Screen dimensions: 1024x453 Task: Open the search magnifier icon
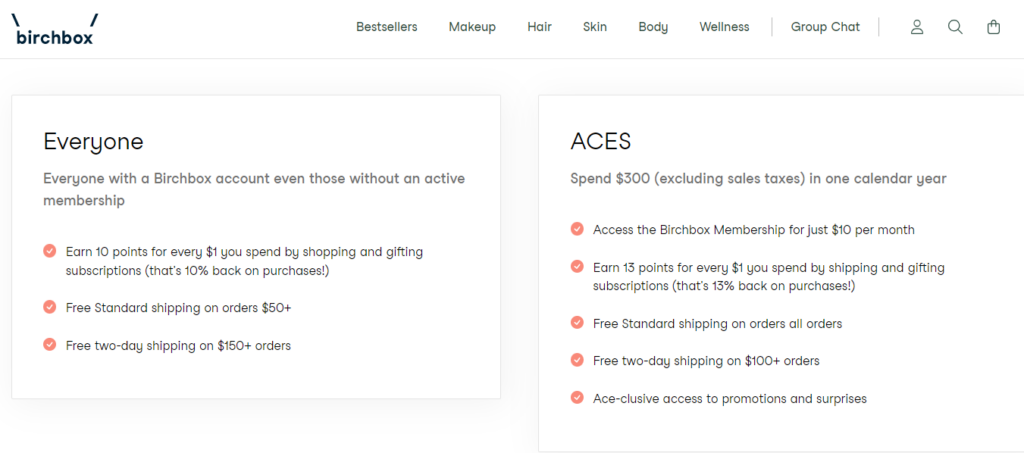pos(955,27)
